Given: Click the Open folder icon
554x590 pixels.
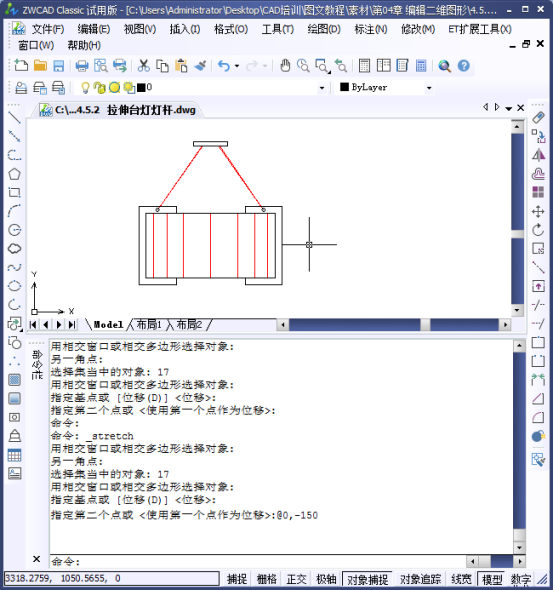Looking at the screenshot, I should (40, 65).
